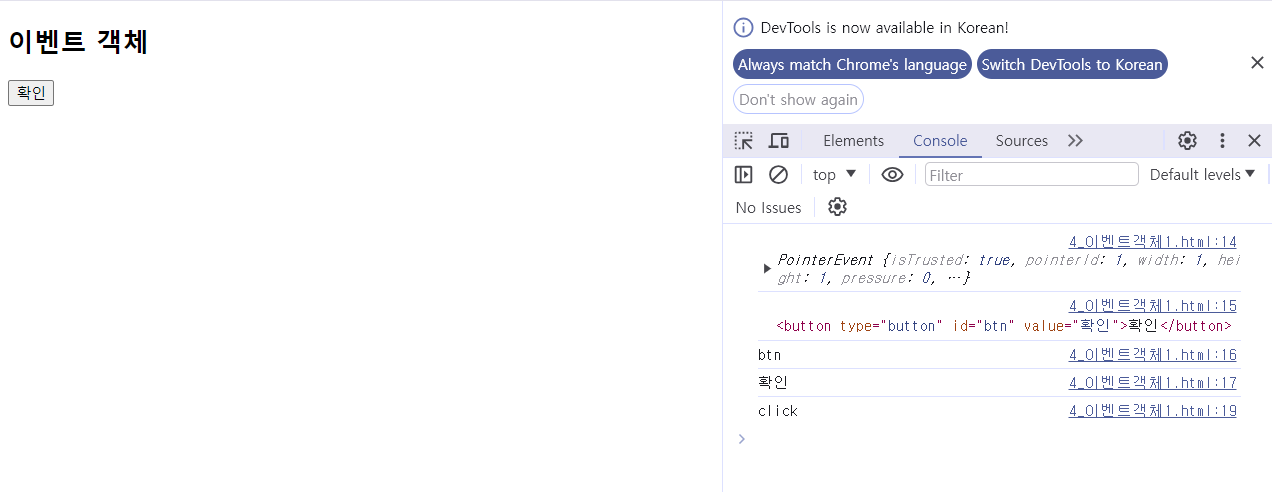Show more DevTools tabs chevron
The width and height of the screenshot is (1272, 492).
point(1075,141)
